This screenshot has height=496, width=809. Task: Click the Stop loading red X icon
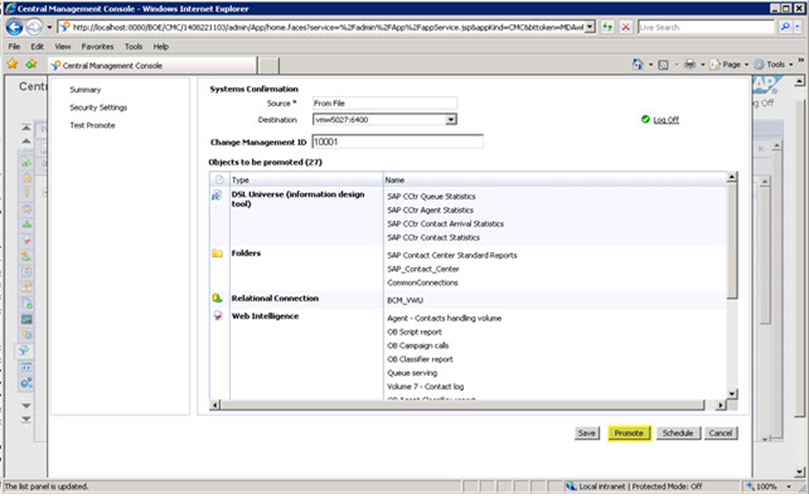[x=626, y=27]
